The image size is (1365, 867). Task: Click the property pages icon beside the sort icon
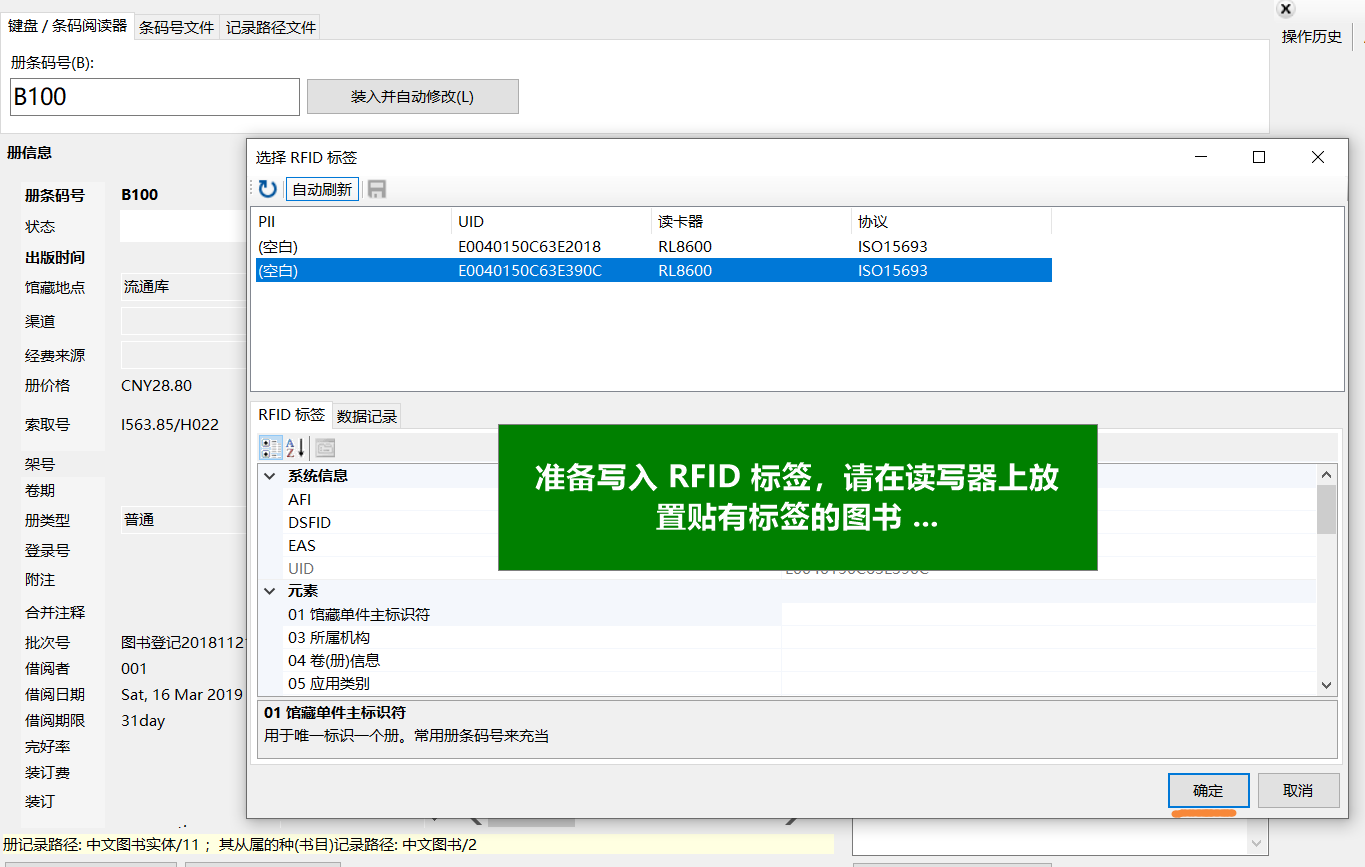(324, 447)
